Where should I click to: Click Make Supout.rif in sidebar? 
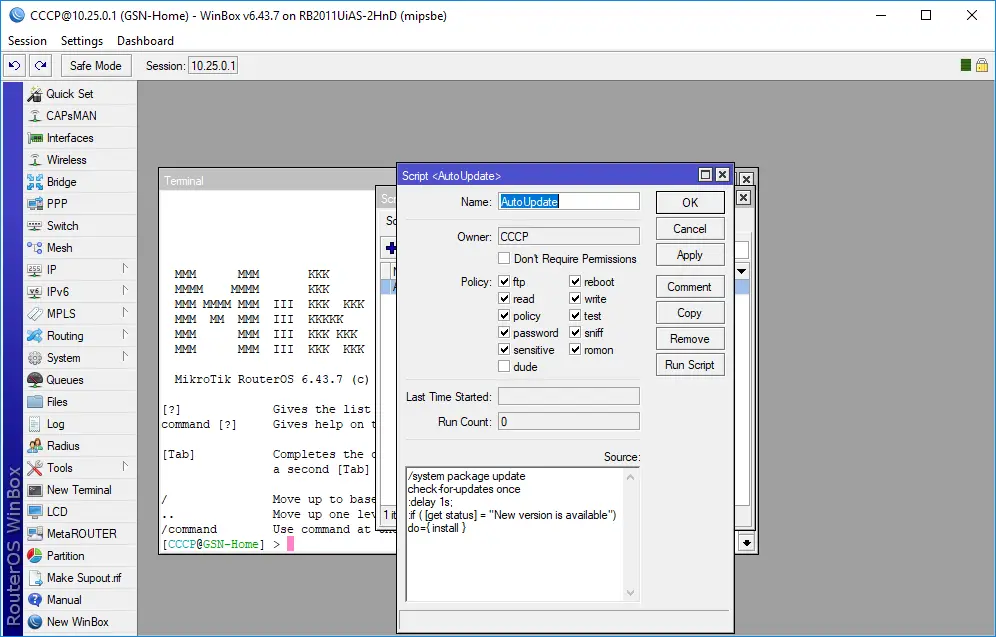click(x=80, y=578)
